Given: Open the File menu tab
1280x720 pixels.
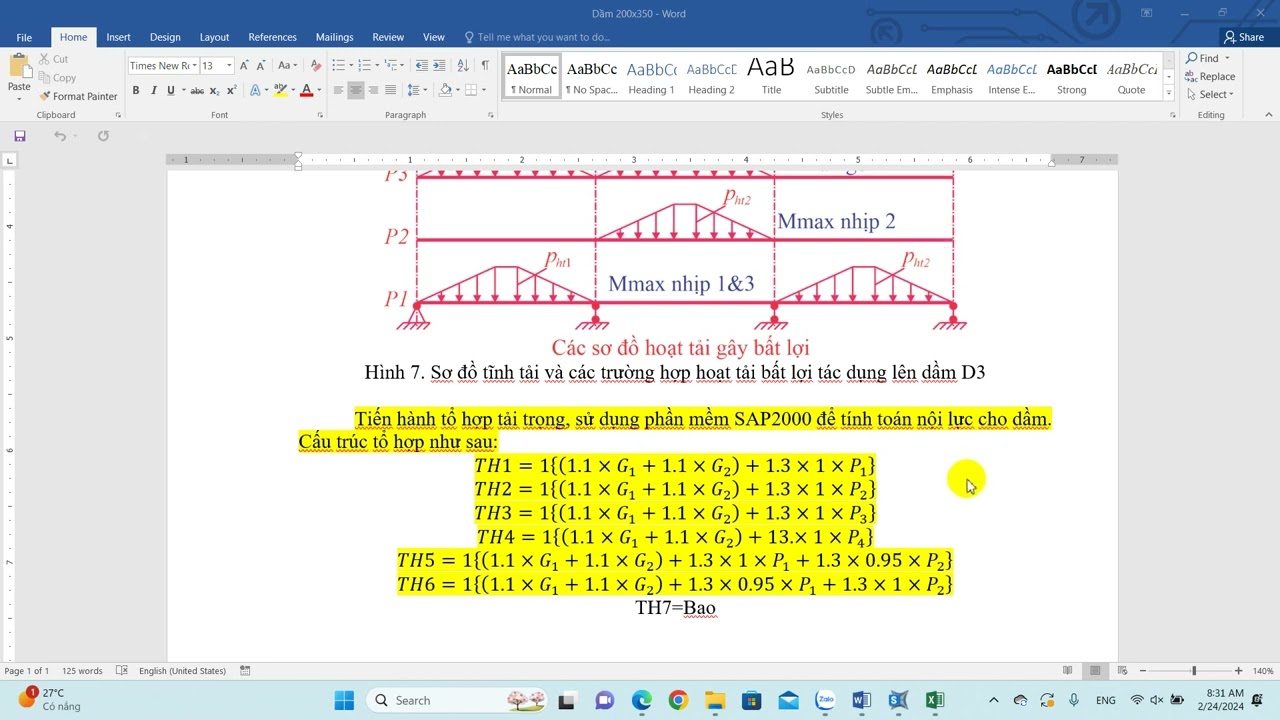Looking at the screenshot, I should pos(24,37).
